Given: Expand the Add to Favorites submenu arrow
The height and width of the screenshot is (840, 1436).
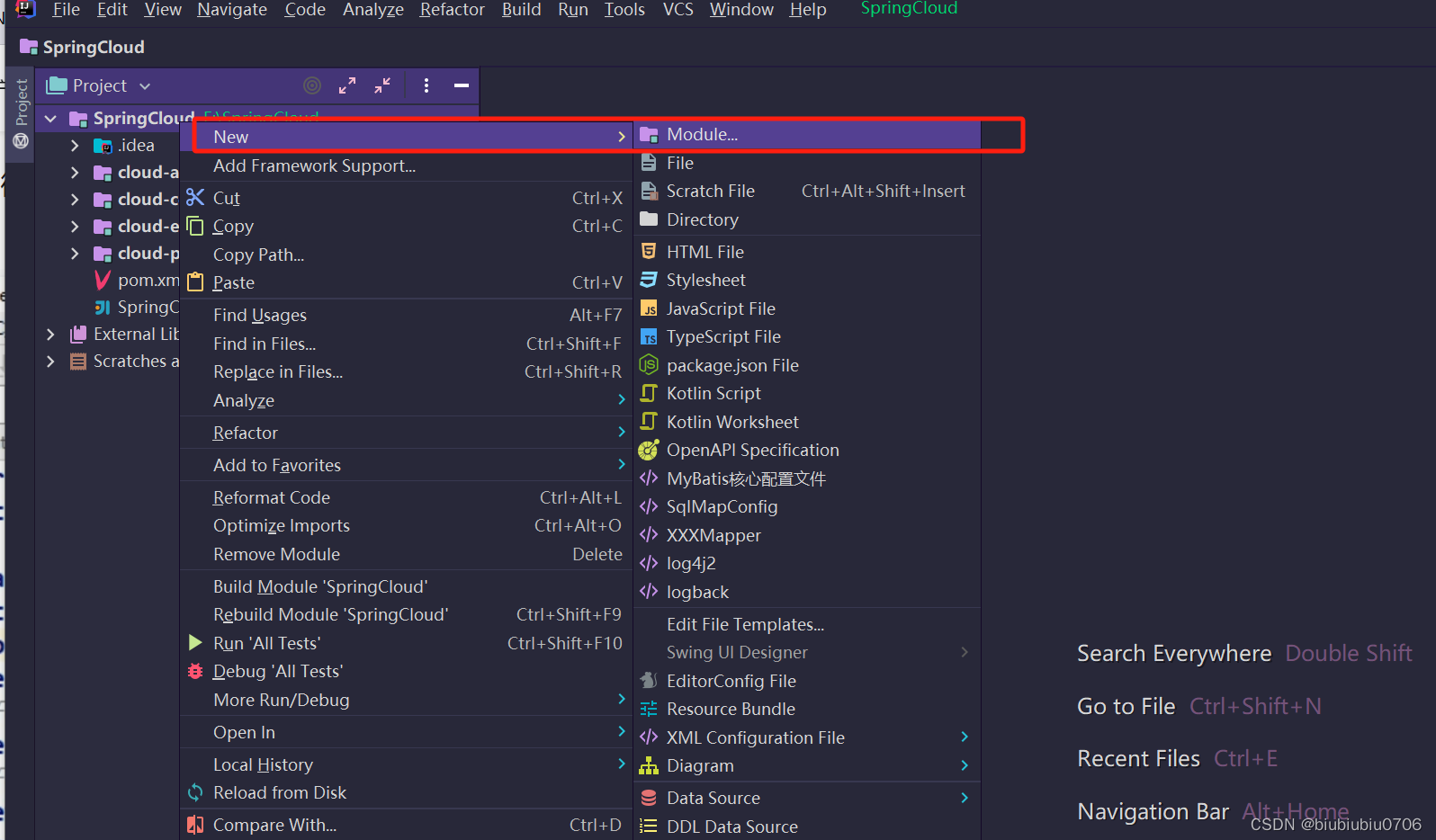Looking at the screenshot, I should (621, 464).
